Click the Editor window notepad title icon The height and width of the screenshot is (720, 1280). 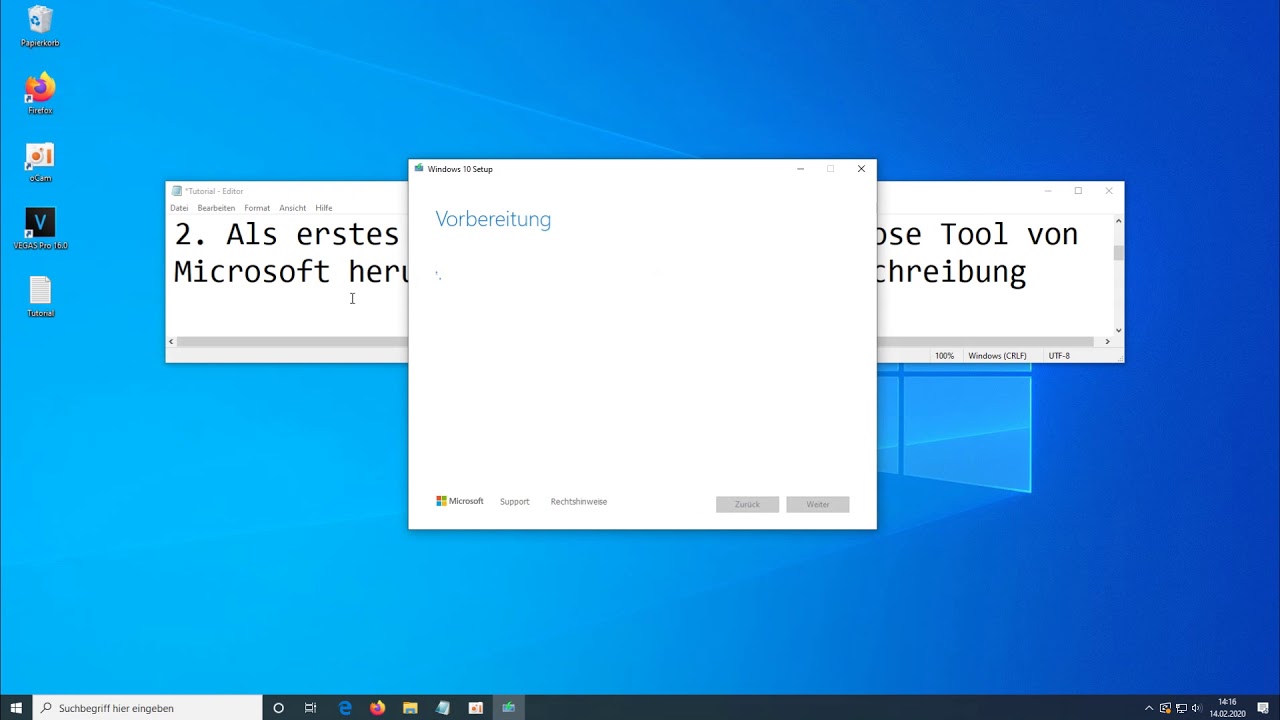pyautogui.click(x=177, y=191)
